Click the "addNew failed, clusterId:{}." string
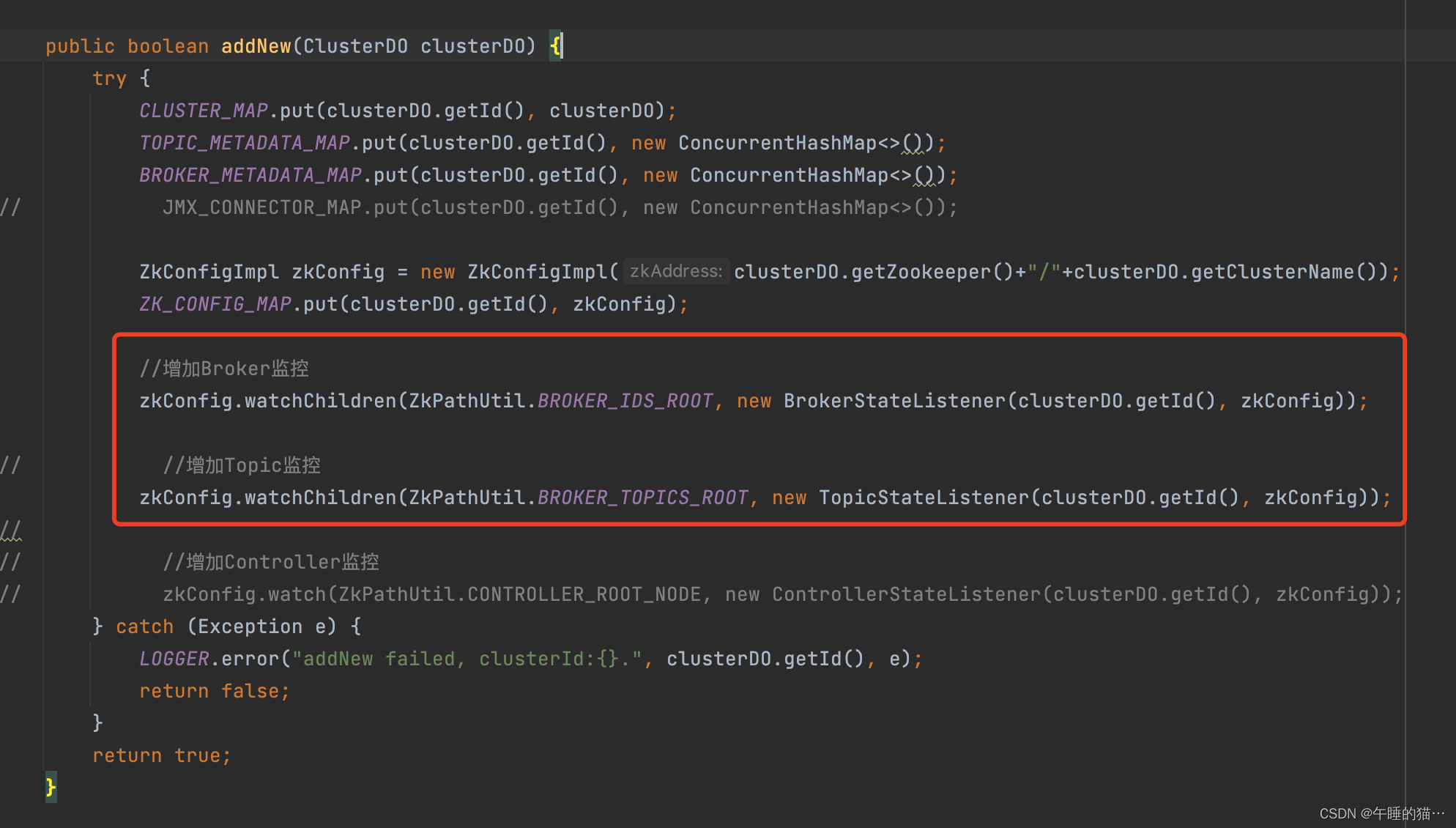The width and height of the screenshot is (1456, 828). (x=467, y=659)
